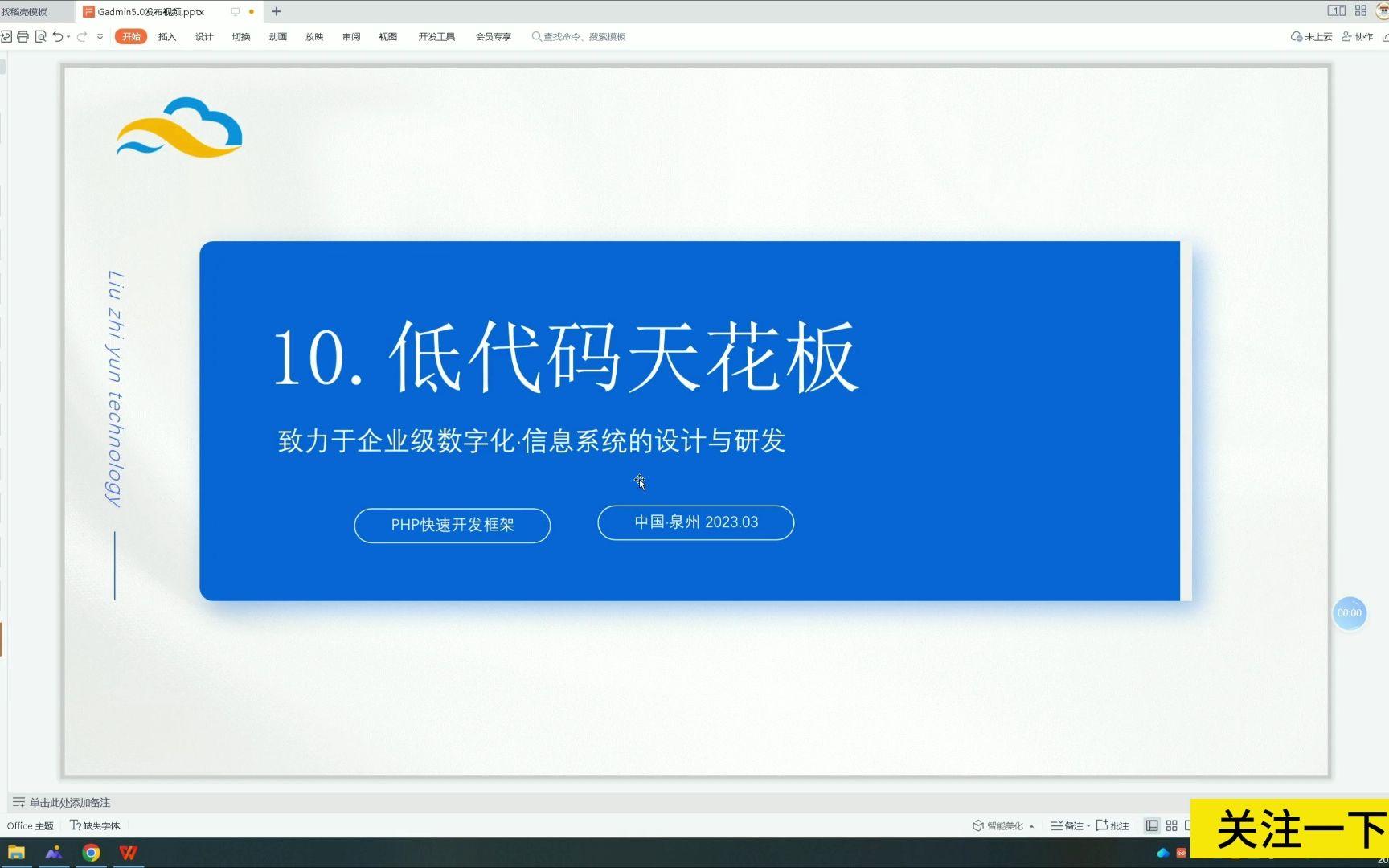
Task: Open the 开始 ribbon tab
Action: pos(131,36)
